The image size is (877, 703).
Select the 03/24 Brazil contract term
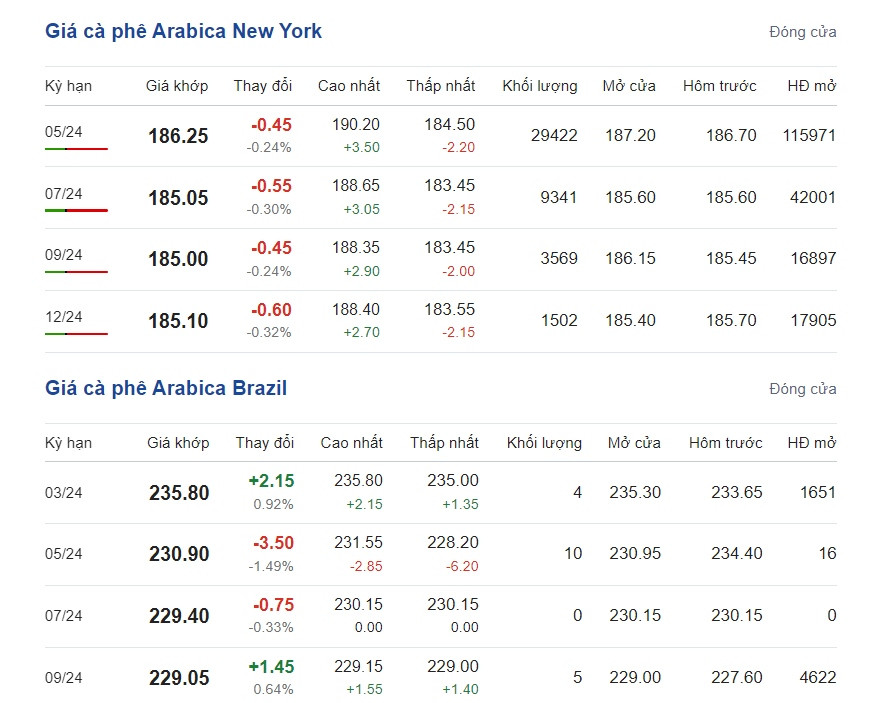tap(63, 493)
